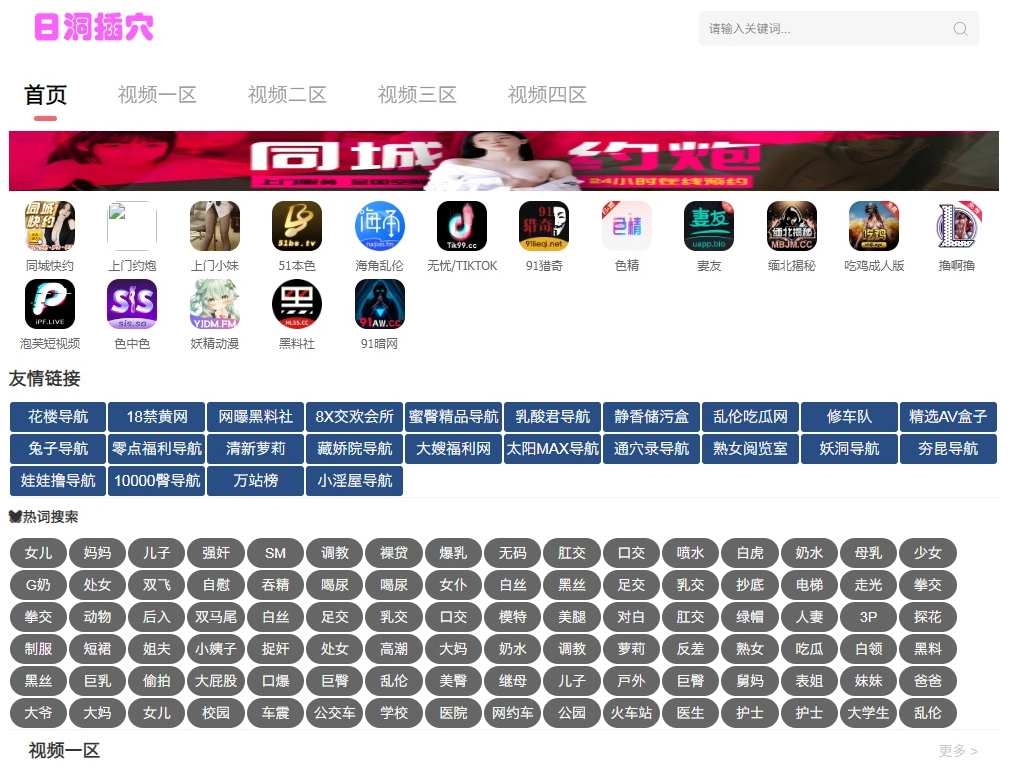Click the 妖精动漫 icon
The image size is (1024, 768).
click(x=215, y=305)
